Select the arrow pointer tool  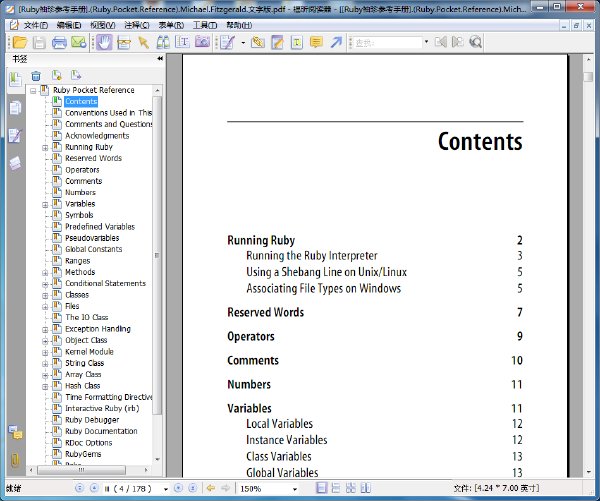143,42
